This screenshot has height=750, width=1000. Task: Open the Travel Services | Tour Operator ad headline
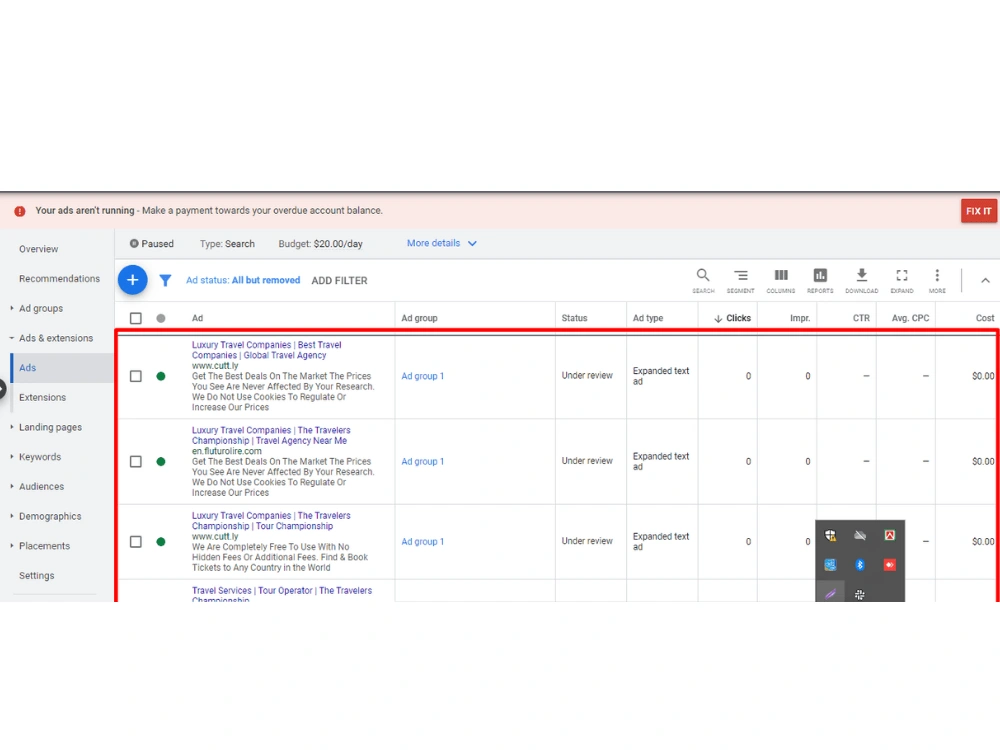[x=282, y=594]
